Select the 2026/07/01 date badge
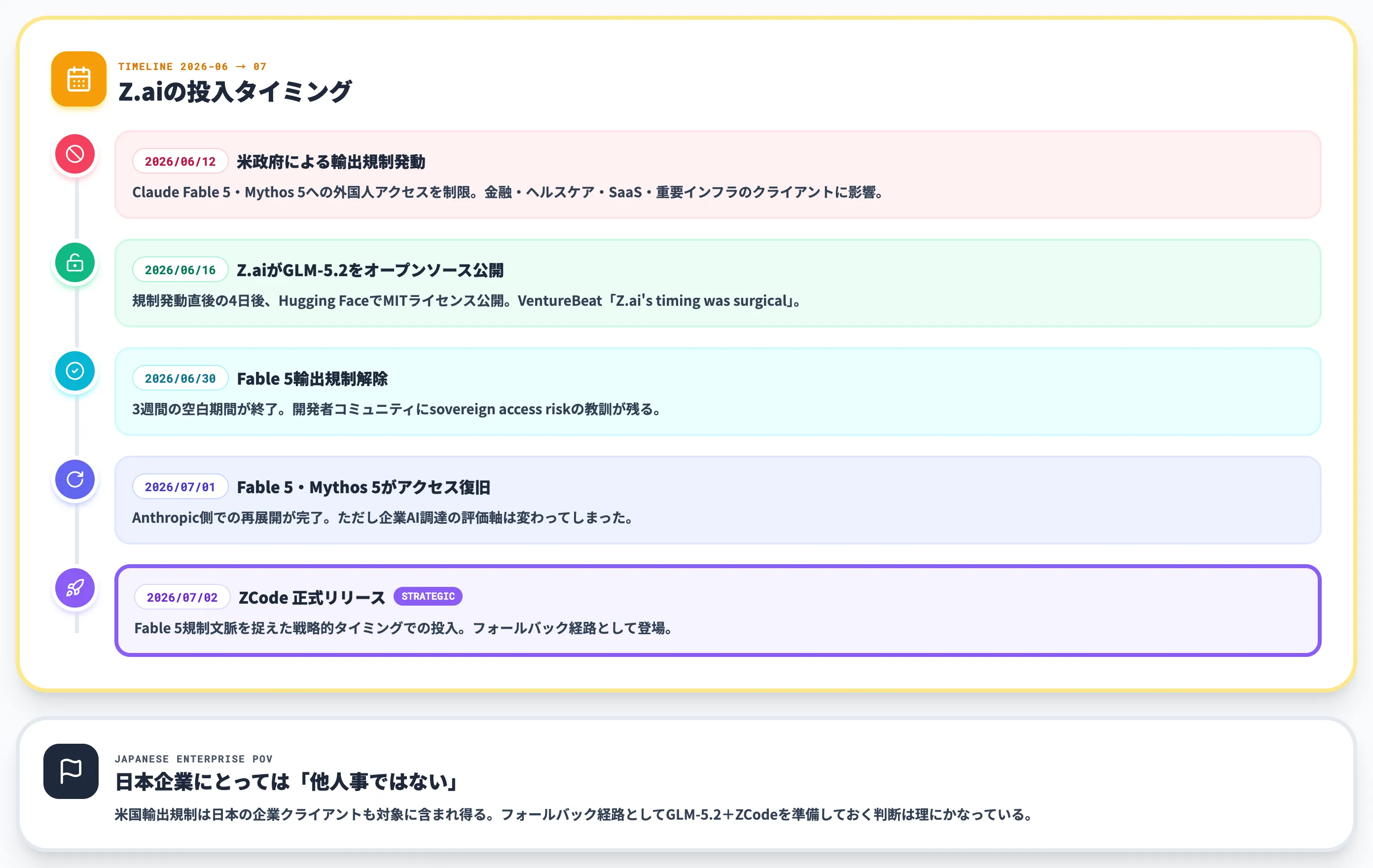Image resolution: width=1373 pixels, height=868 pixels. pyautogui.click(x=180, y=486)
